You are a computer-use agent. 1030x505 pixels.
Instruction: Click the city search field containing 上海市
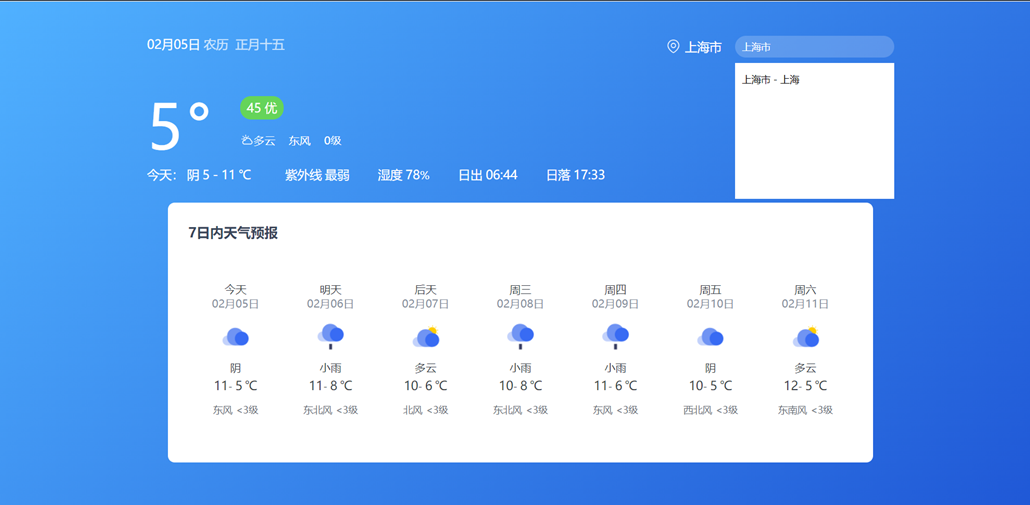coord(814,47)
